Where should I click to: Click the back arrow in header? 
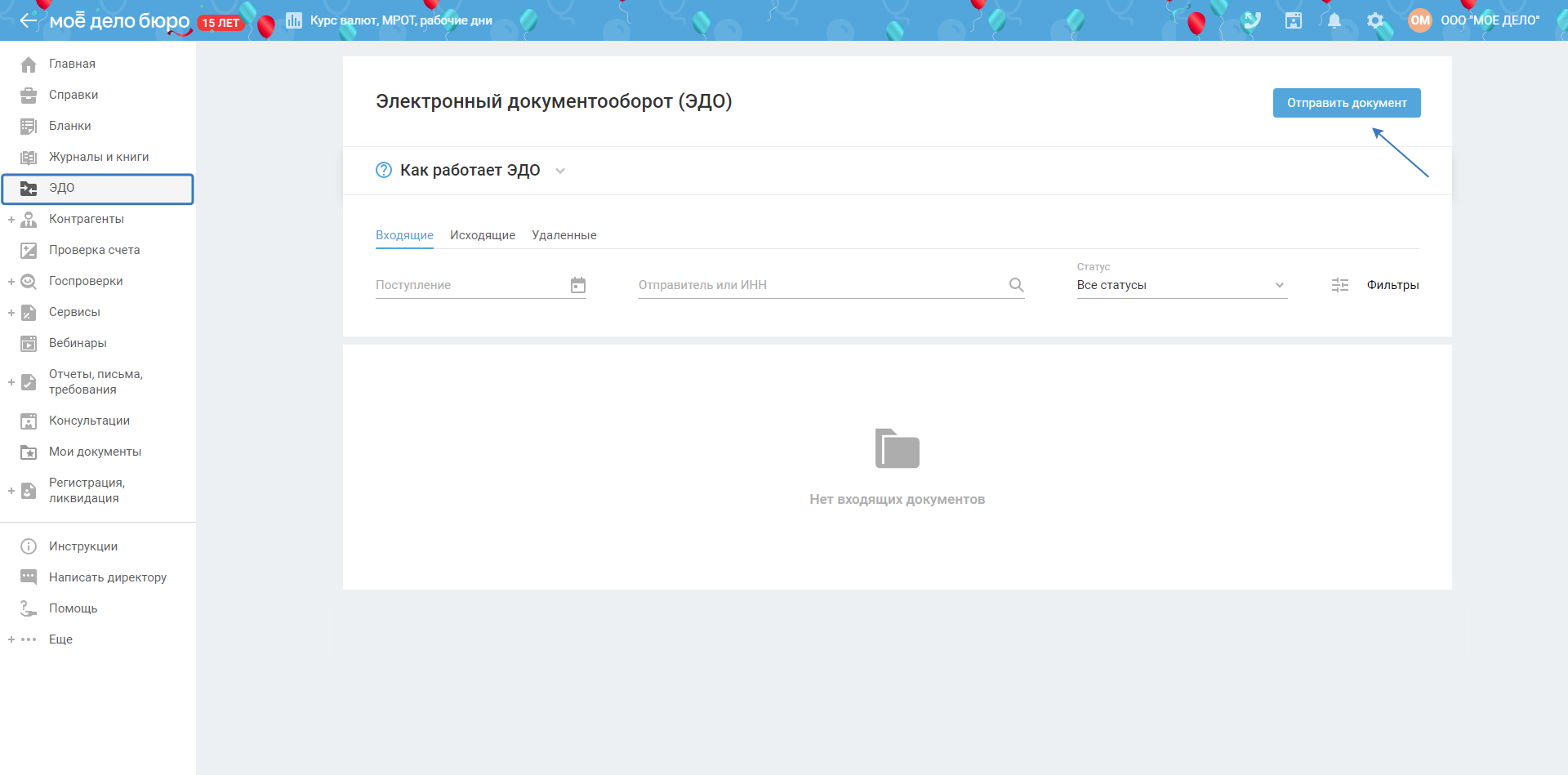[x=29, y=20]
